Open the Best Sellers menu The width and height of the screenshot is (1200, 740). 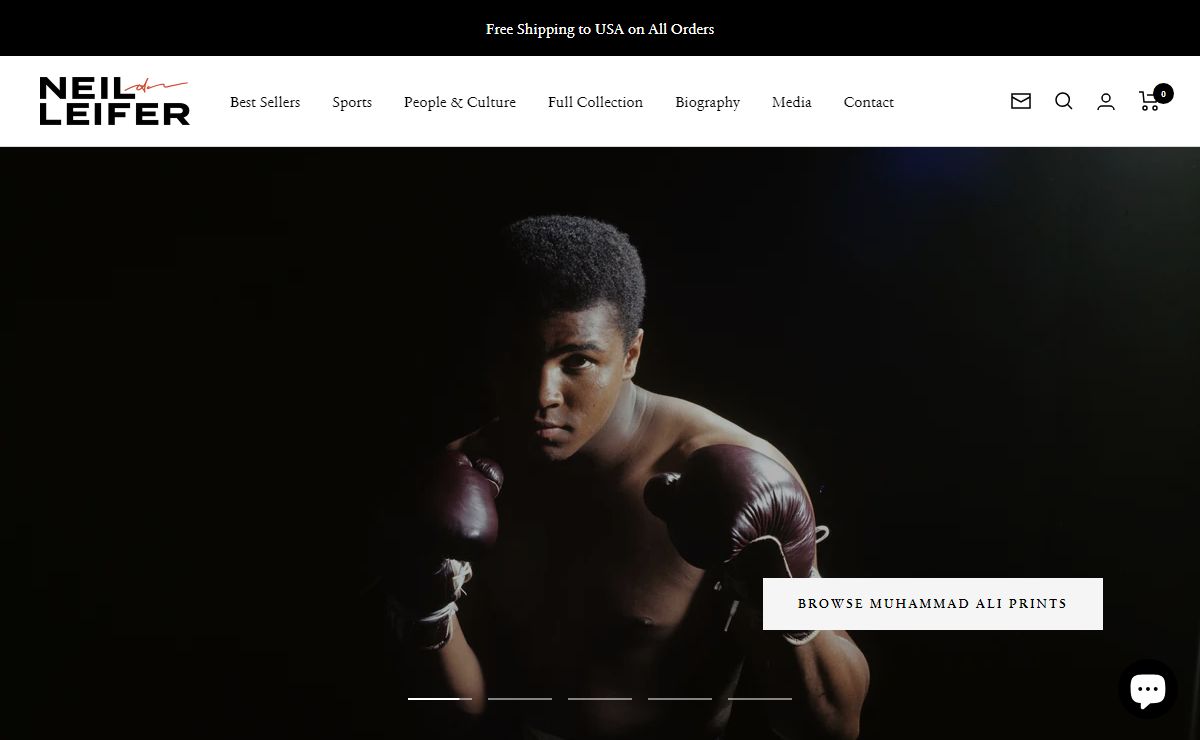(x=265, y=102)
